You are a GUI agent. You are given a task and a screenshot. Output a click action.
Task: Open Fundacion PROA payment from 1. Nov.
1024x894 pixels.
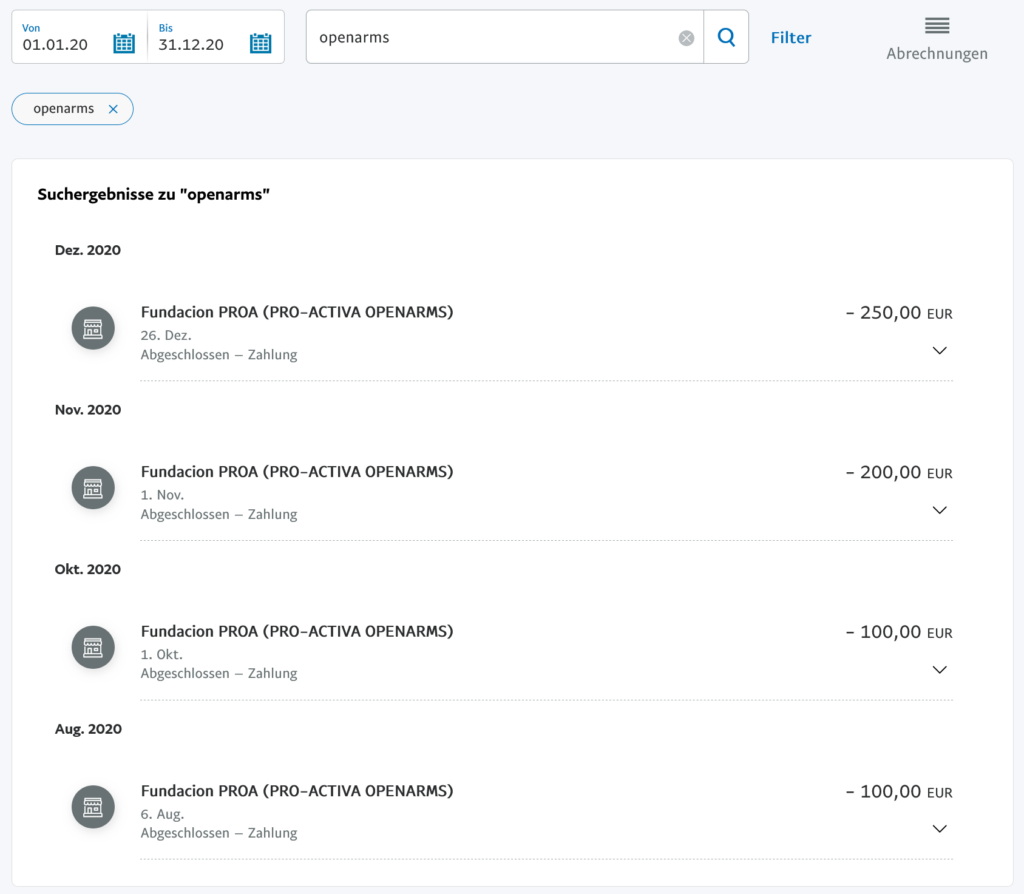coord(297,472)
